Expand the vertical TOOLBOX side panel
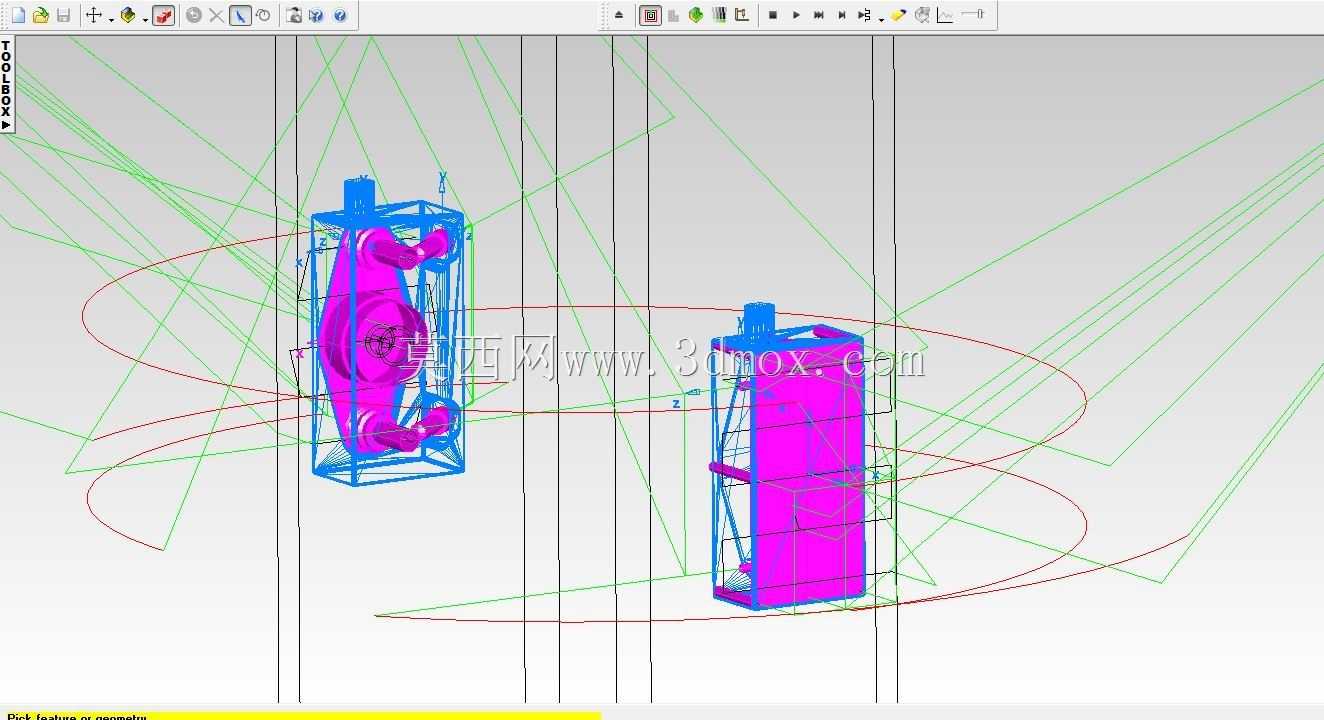The image size is (1324, 720). pyautogui.click(x=6, y=85)
